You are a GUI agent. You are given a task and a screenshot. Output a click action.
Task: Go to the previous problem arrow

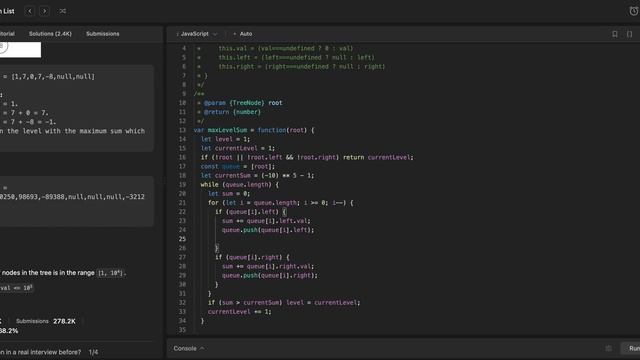pos(29,11)
